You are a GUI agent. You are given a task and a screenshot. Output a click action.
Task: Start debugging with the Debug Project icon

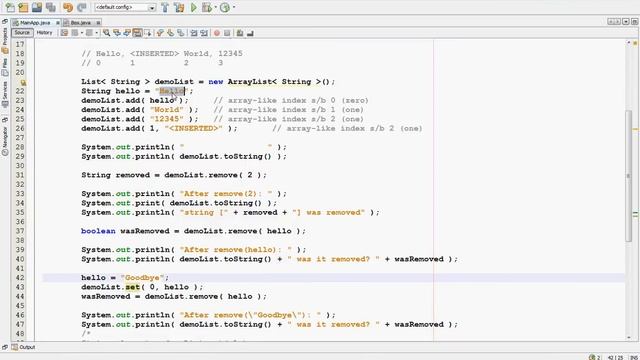(x=207, y=7)
